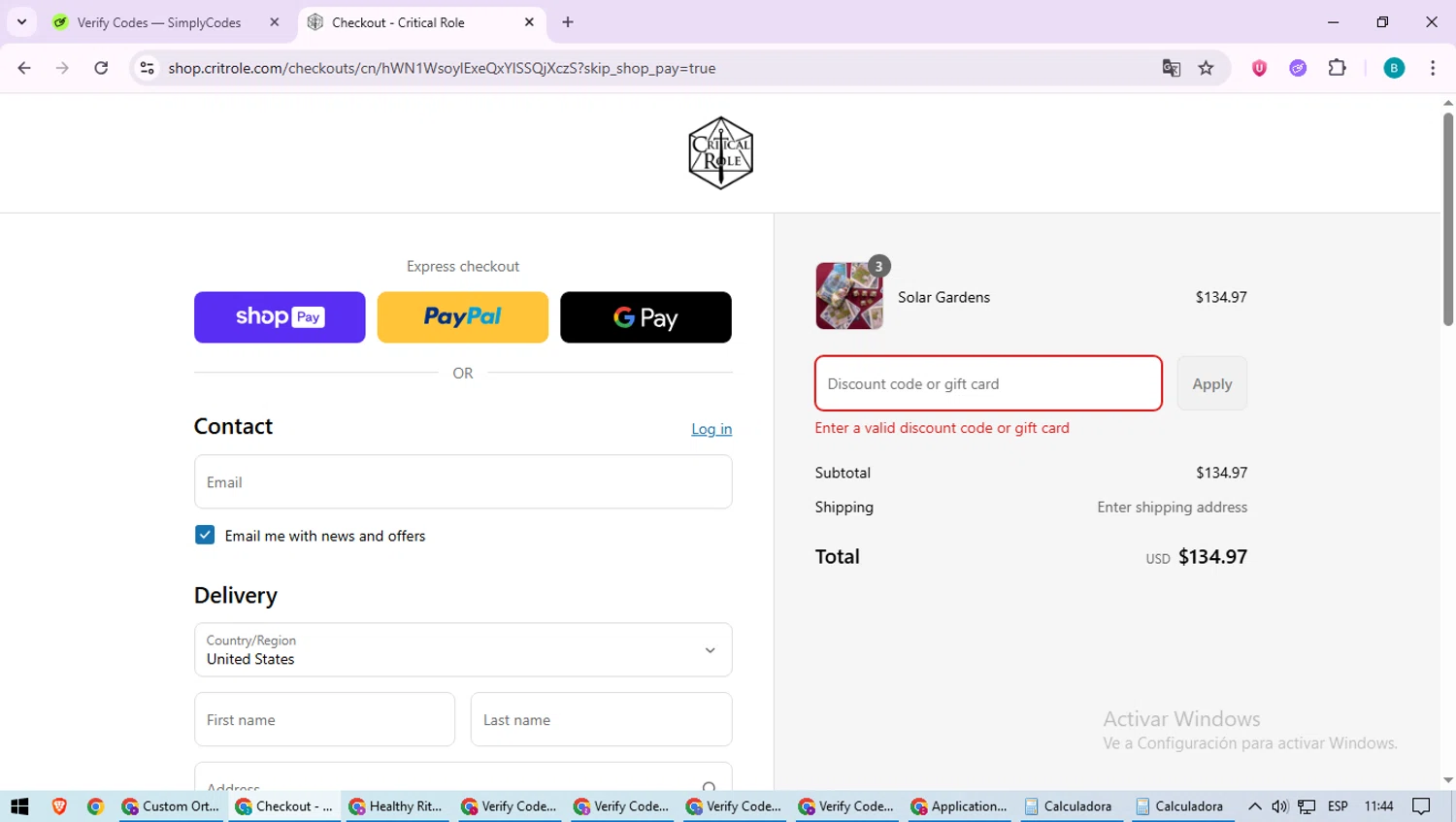View site information icon in address bar
The image size is (1456, 822).
148,68
